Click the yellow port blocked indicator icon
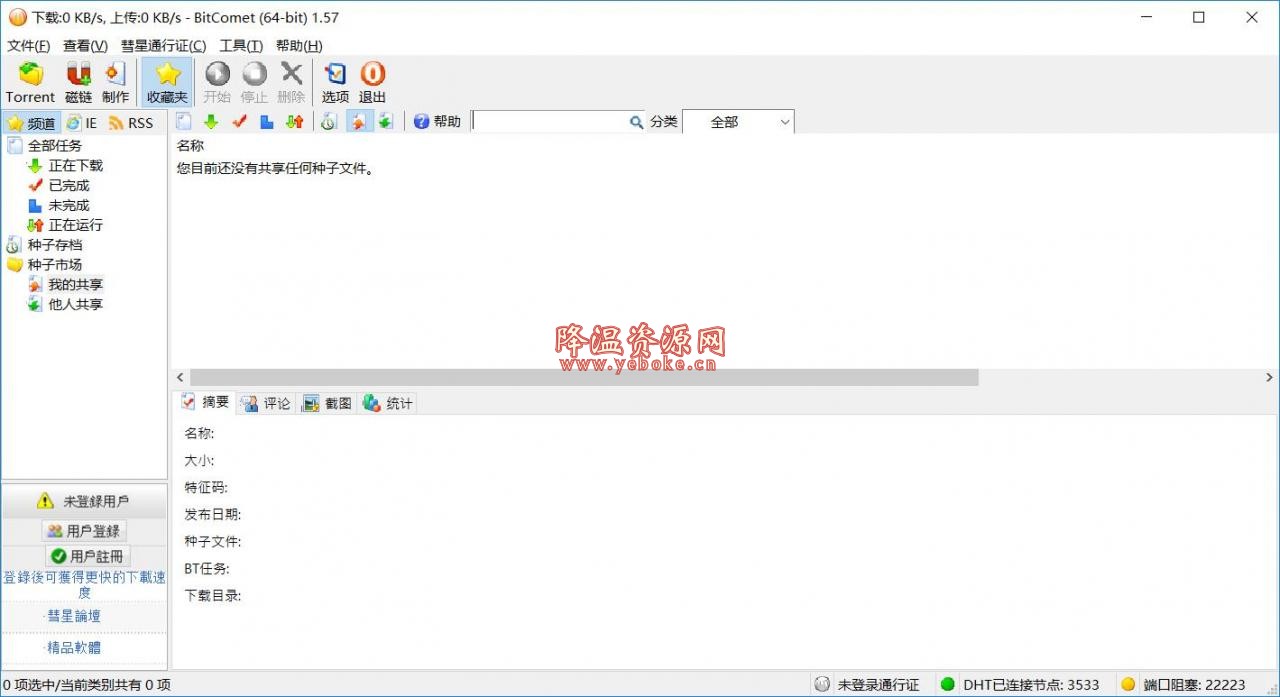1280x697 pixels. point(1128,685)
